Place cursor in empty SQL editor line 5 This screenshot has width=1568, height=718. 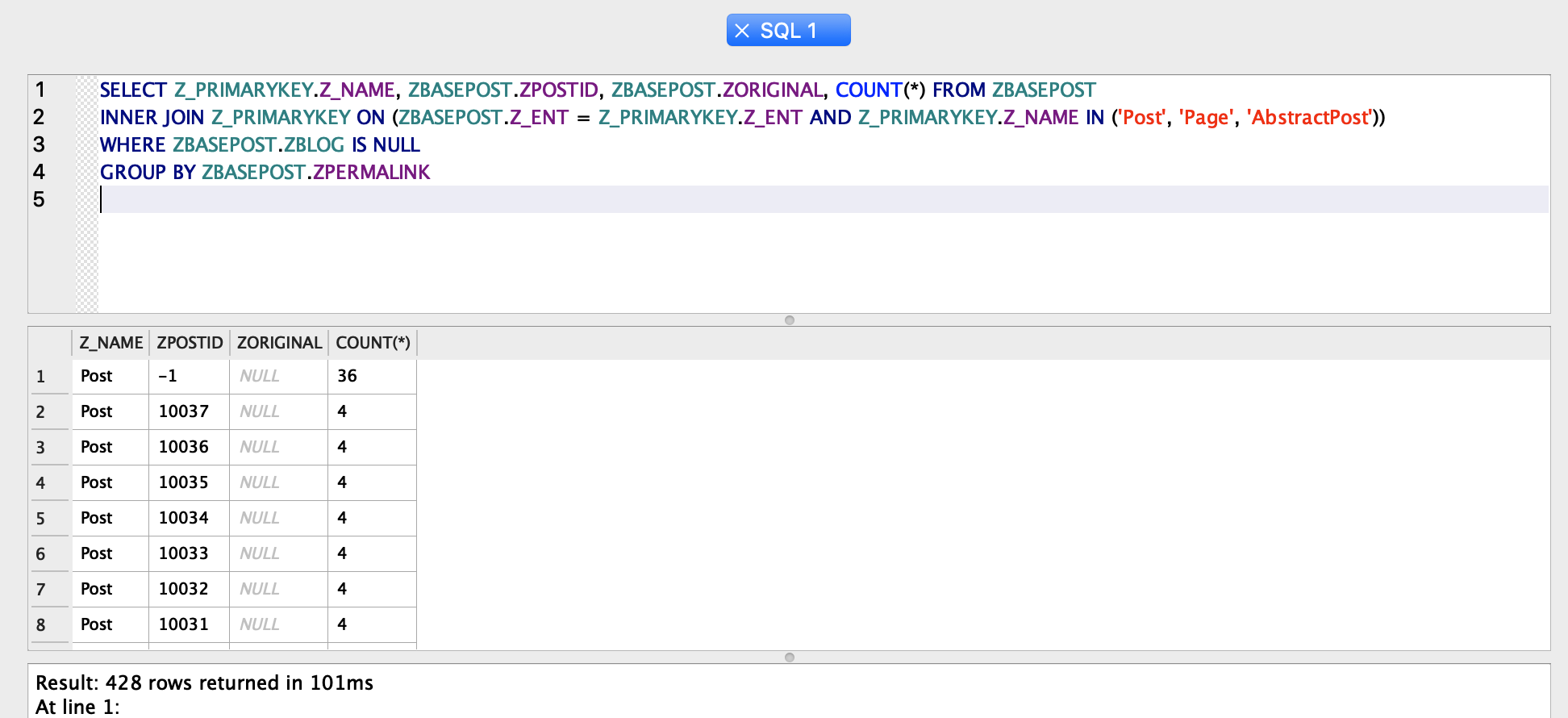pyautogui.click(x=823, y=199)
